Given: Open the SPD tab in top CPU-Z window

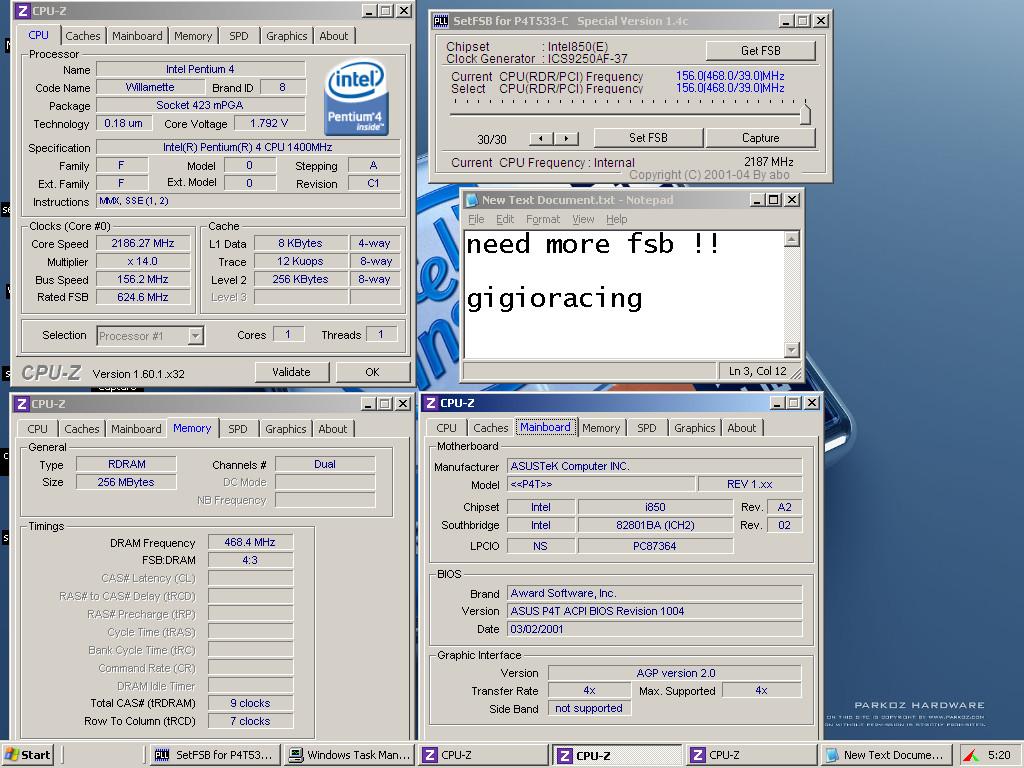Looking at the screenshot, I should tap(239, 36).
